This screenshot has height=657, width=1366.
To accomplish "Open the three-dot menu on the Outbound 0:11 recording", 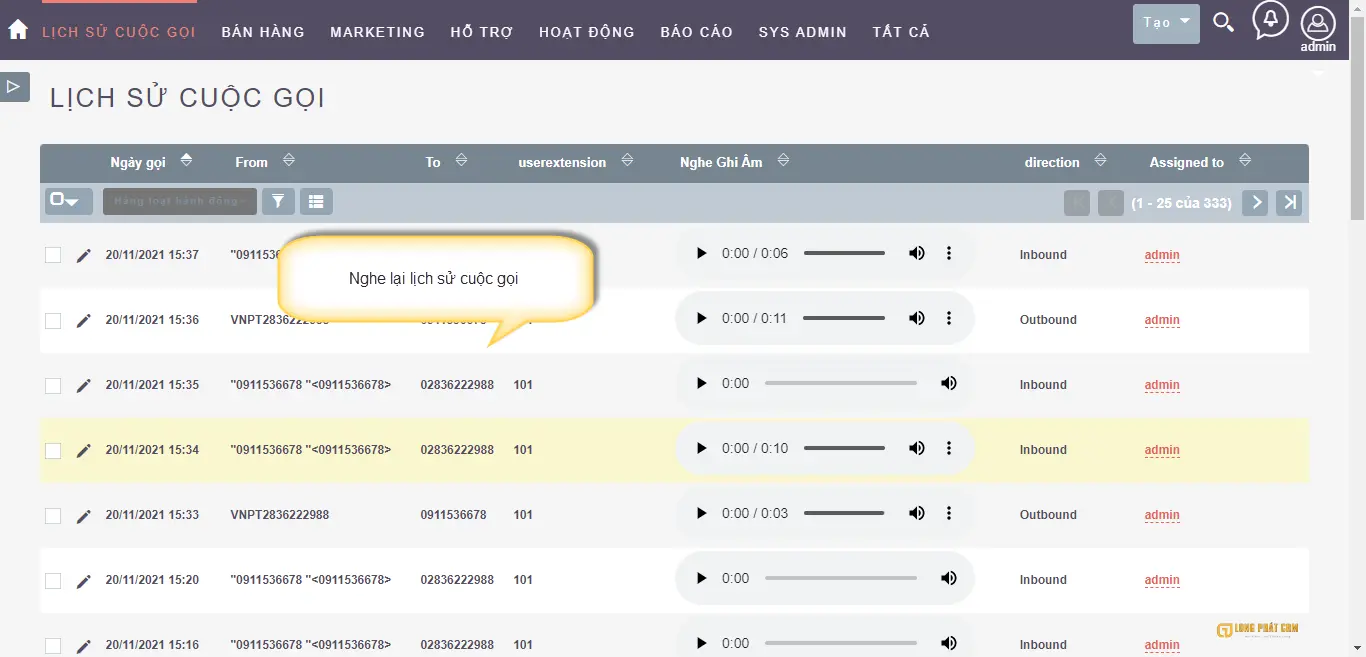I will point(948,318).
